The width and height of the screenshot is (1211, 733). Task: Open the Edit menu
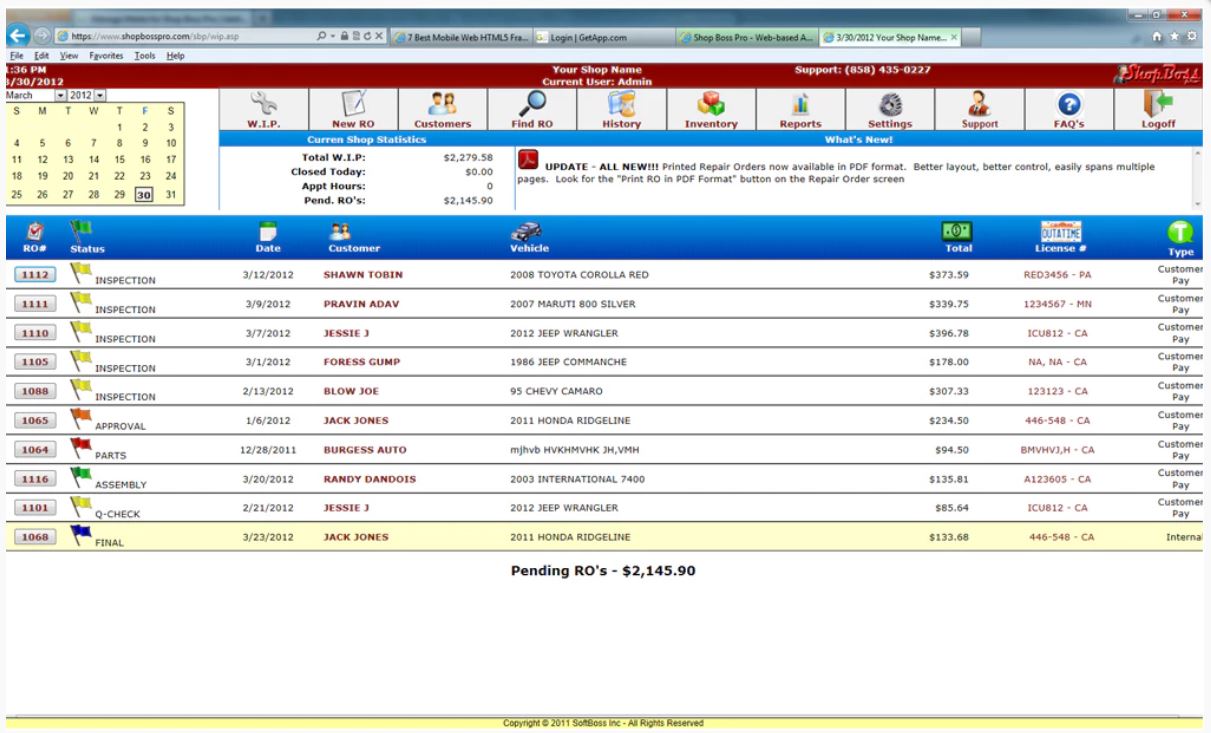pos(41,56)
